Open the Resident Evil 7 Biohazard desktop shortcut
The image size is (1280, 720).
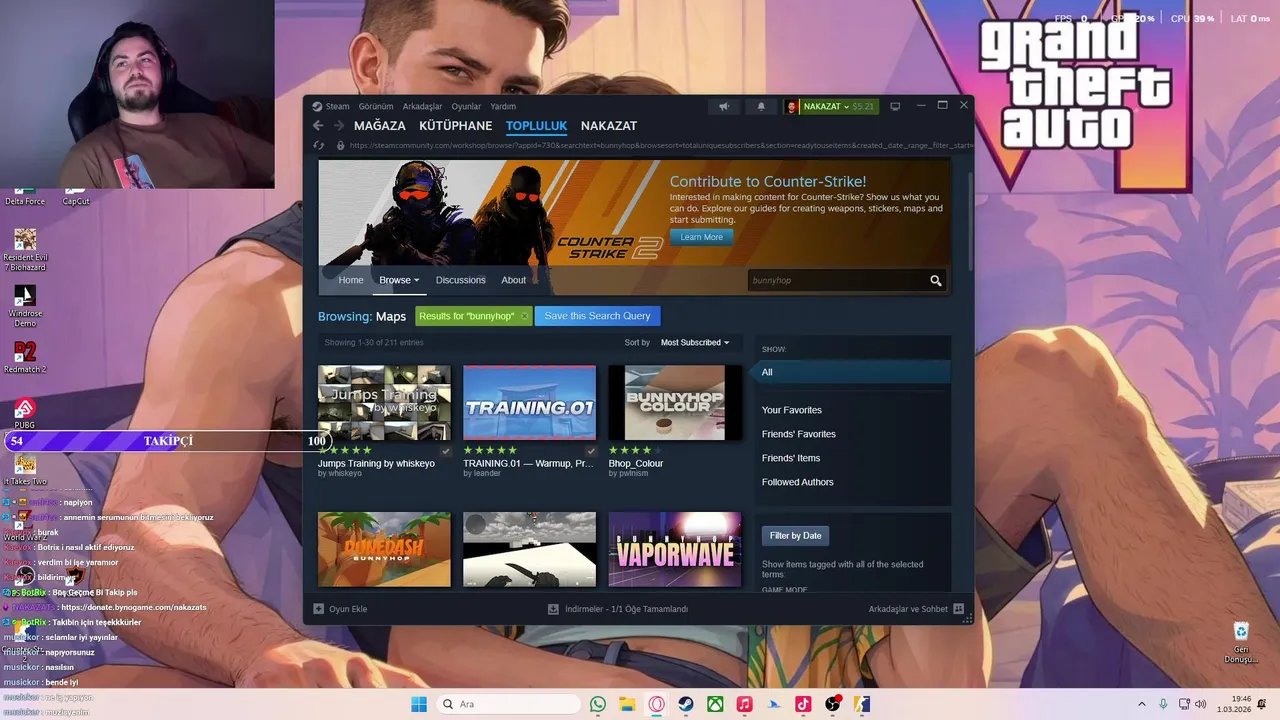point(25,250)
